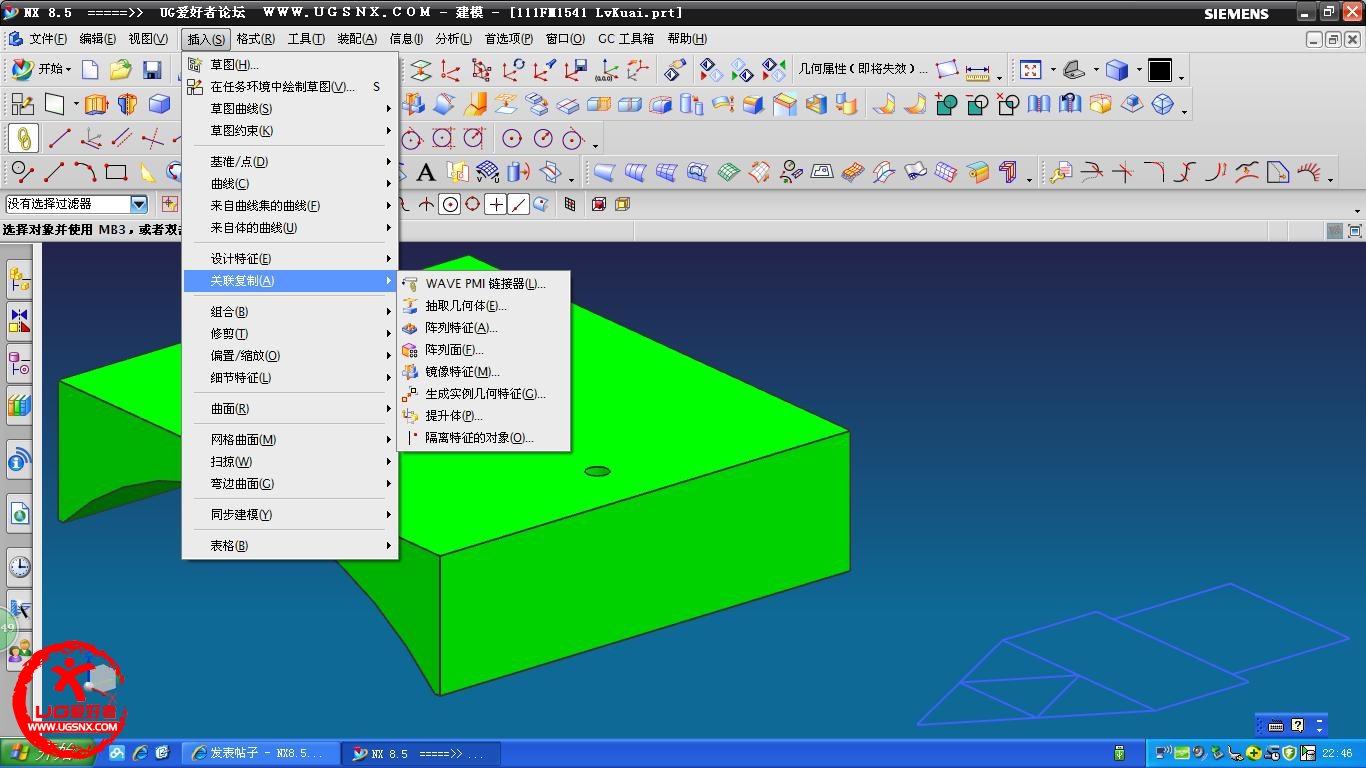This screenshot has height=768, width=1366.
Task: Select the Rectangle curve tool
Action: (x=116, y=172)
